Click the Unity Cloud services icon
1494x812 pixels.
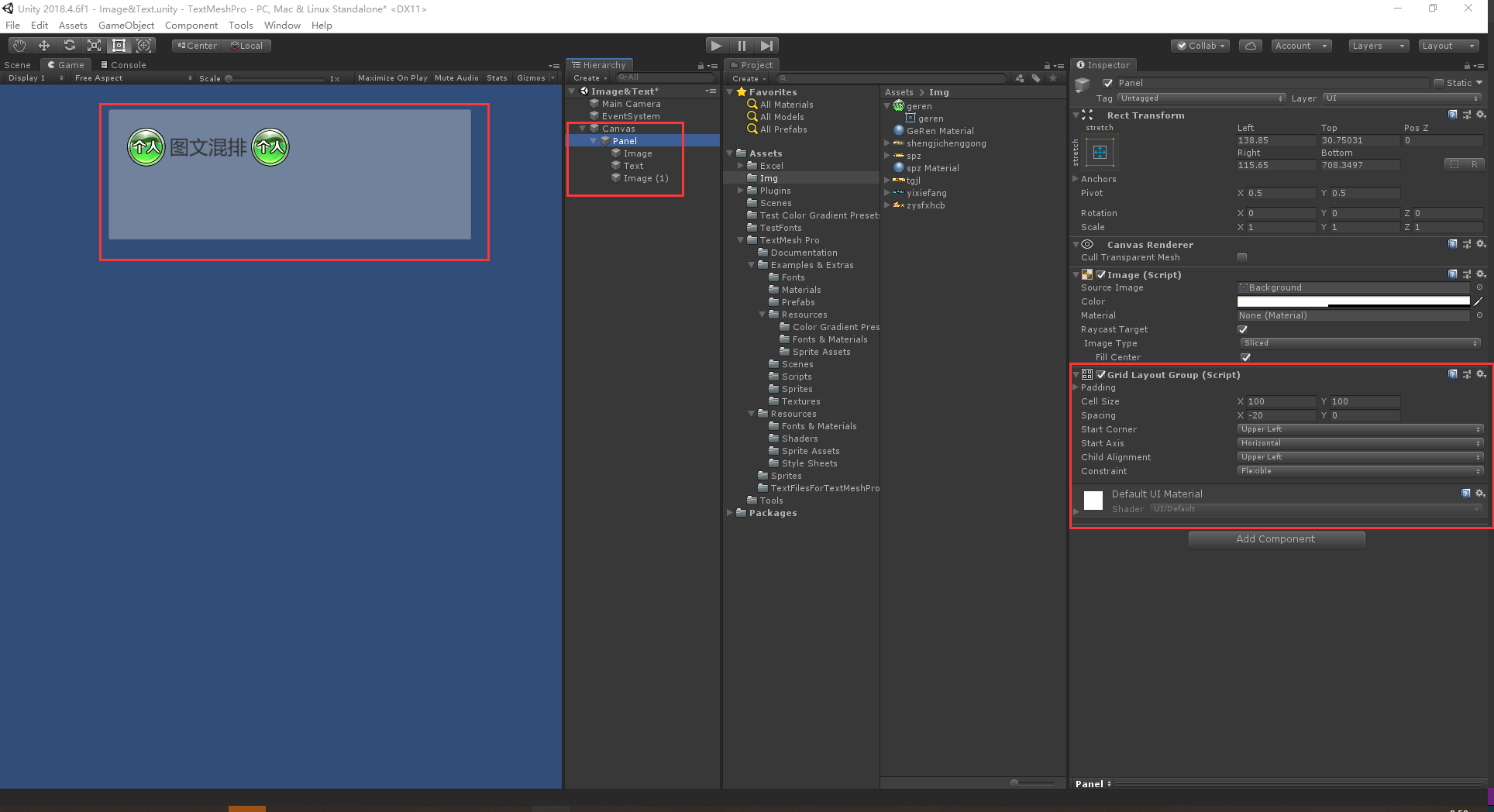pos(1250,45)
